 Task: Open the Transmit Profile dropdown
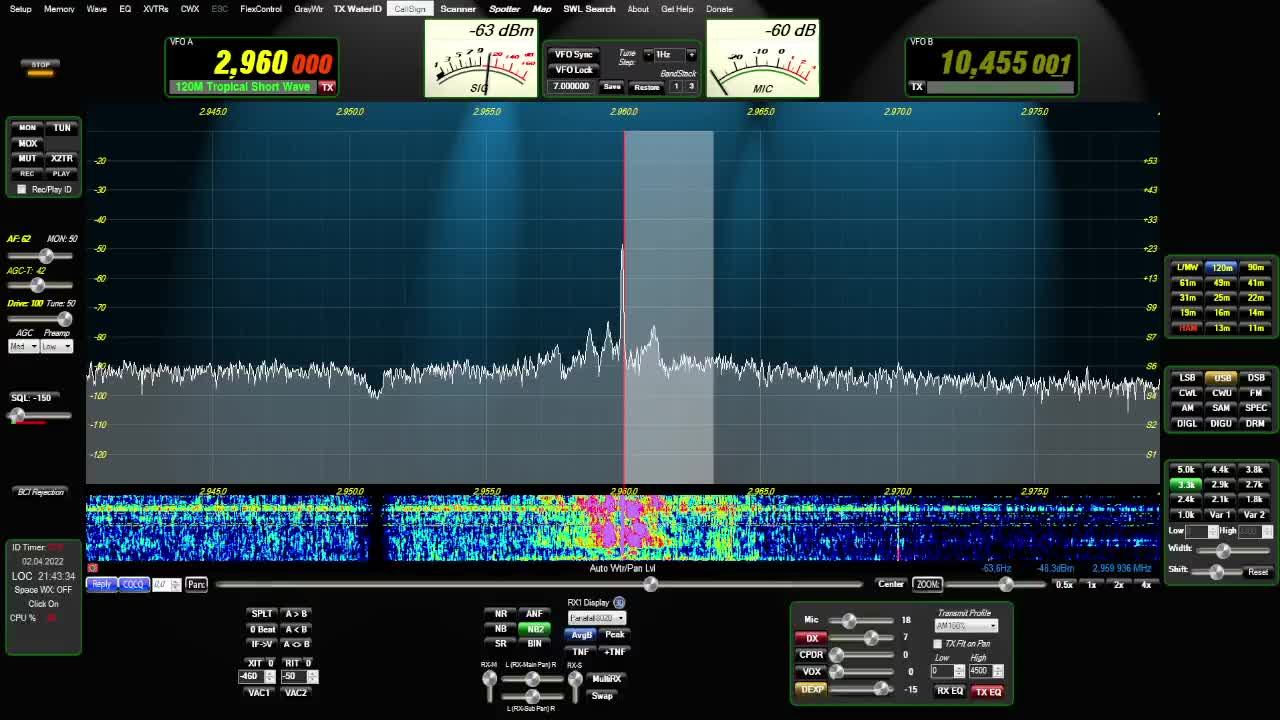point(966,626)
